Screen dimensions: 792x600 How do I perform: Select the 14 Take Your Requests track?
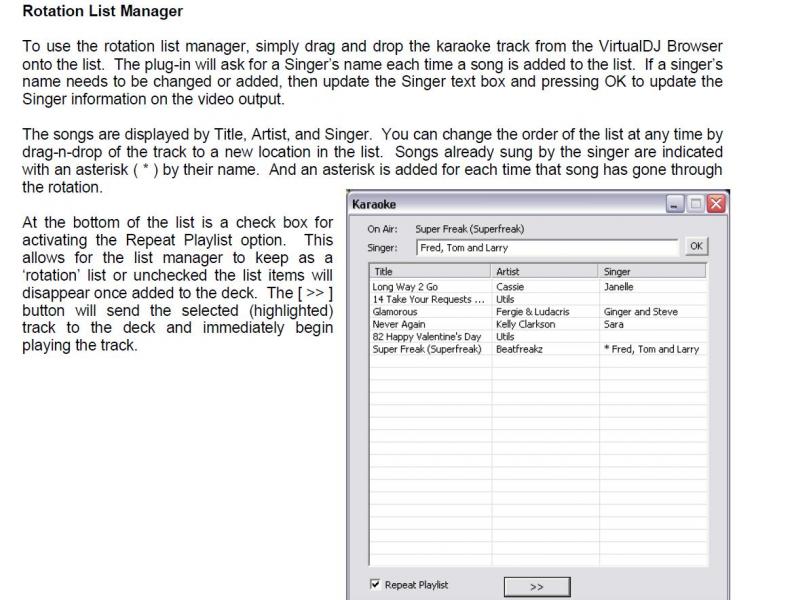pyautogui.click(x=428, y=299)
